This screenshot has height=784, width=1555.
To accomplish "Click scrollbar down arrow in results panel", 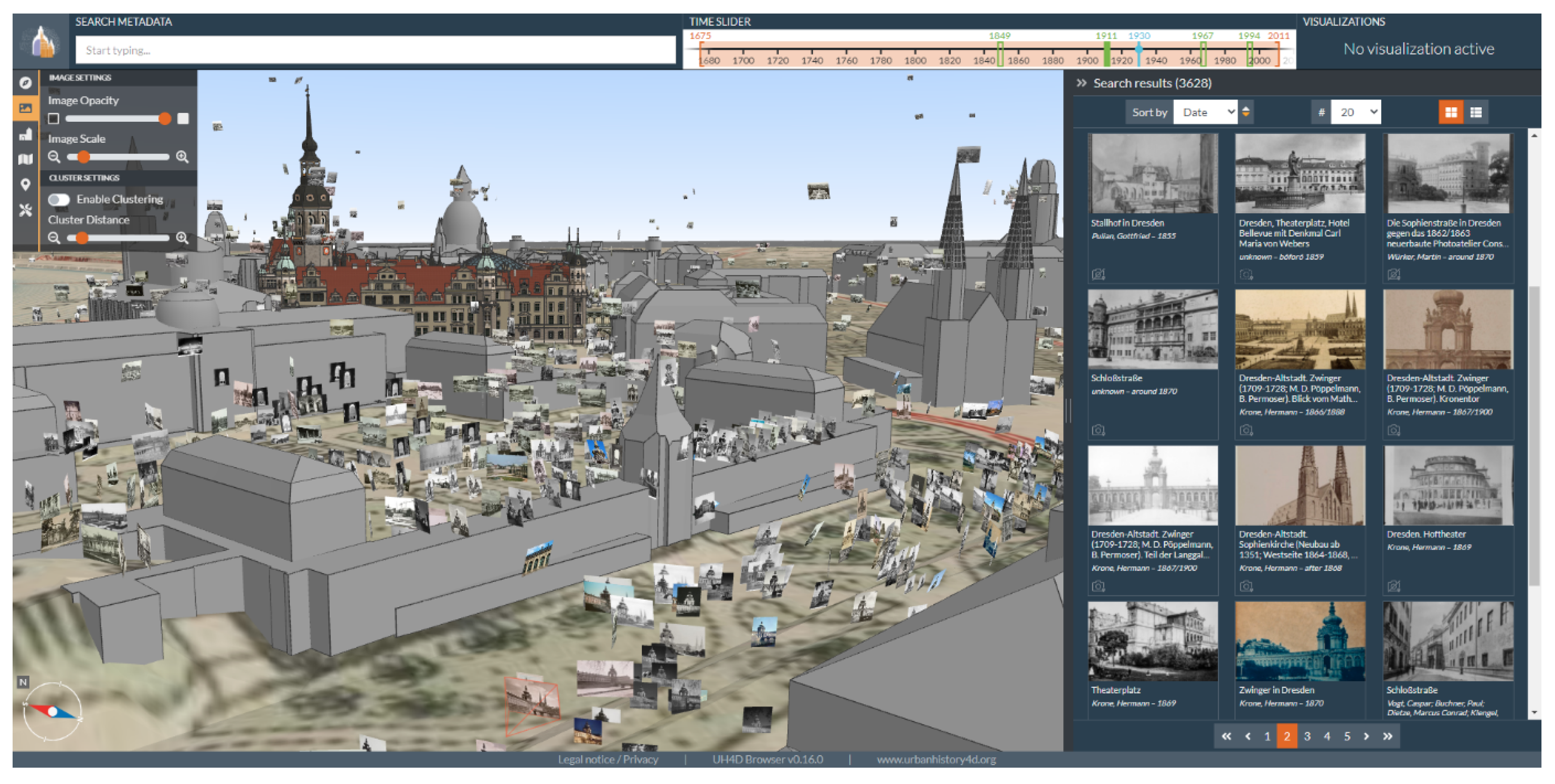I will 1534,713.
